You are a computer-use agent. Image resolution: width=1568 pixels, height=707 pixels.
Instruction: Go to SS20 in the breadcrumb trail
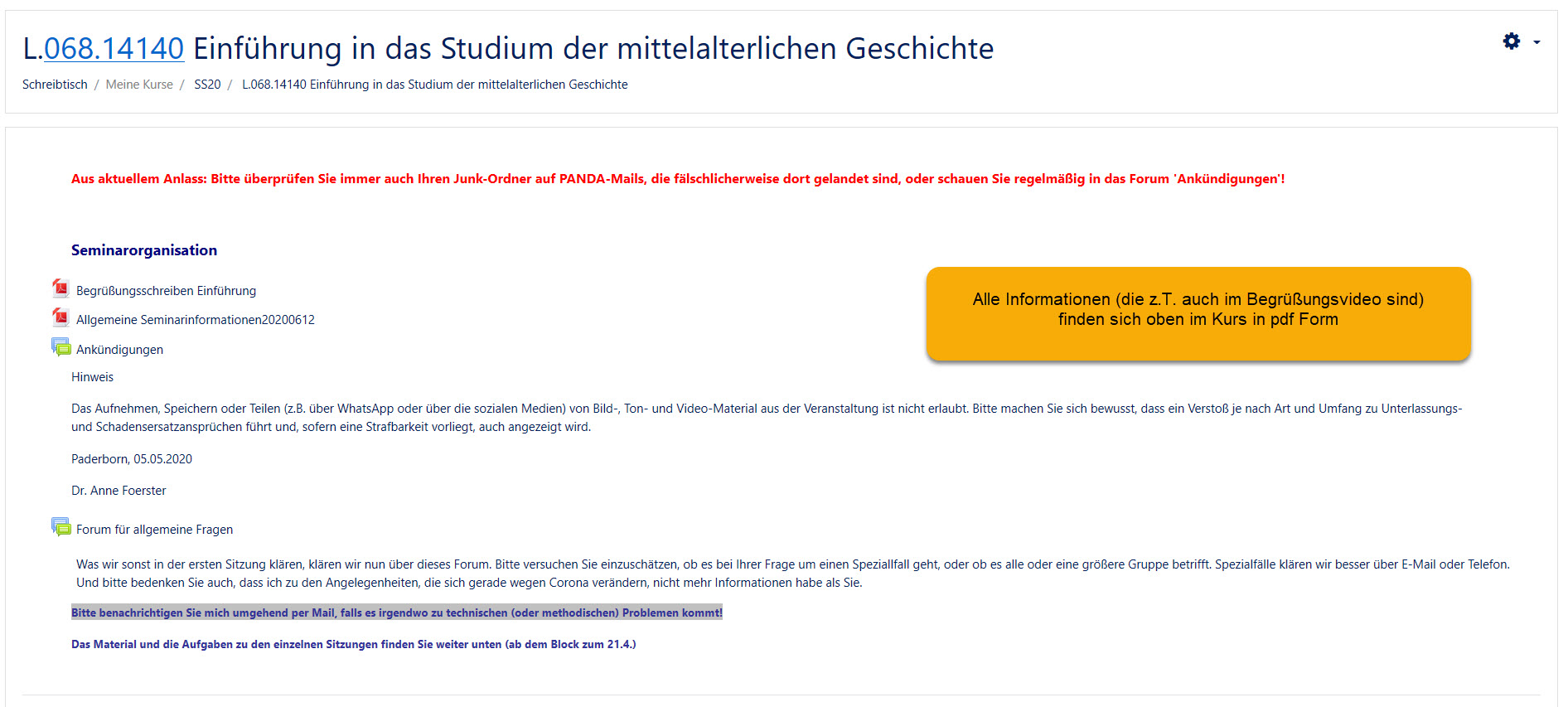point(207,85)
